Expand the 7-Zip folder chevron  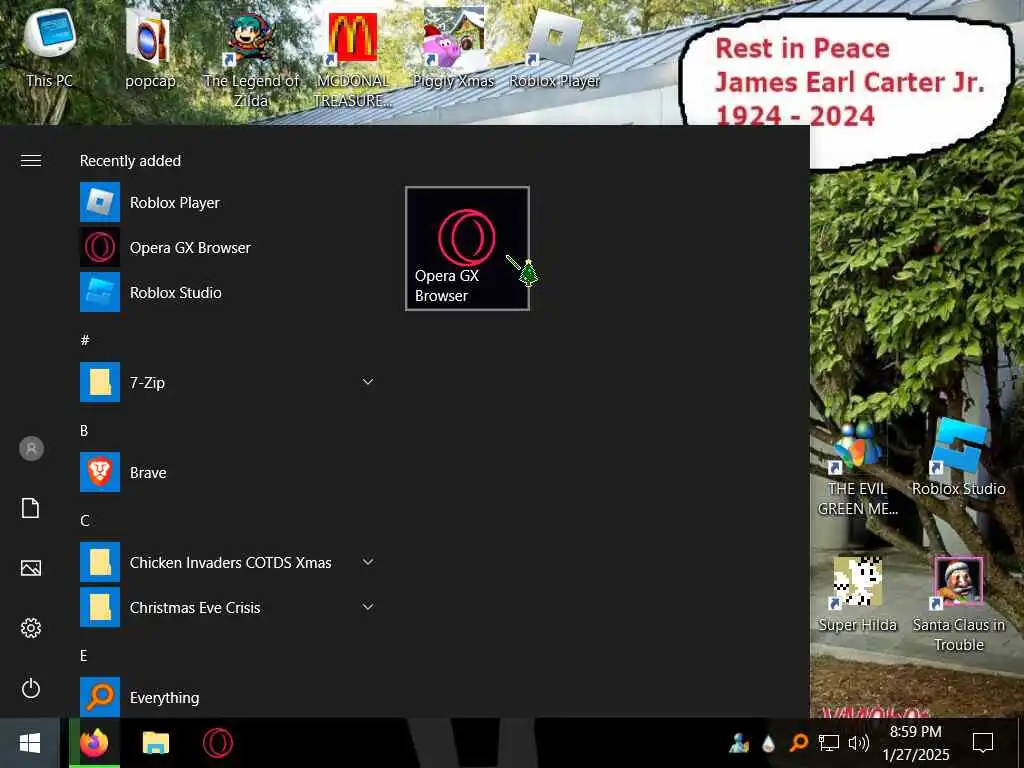point(368,382)
